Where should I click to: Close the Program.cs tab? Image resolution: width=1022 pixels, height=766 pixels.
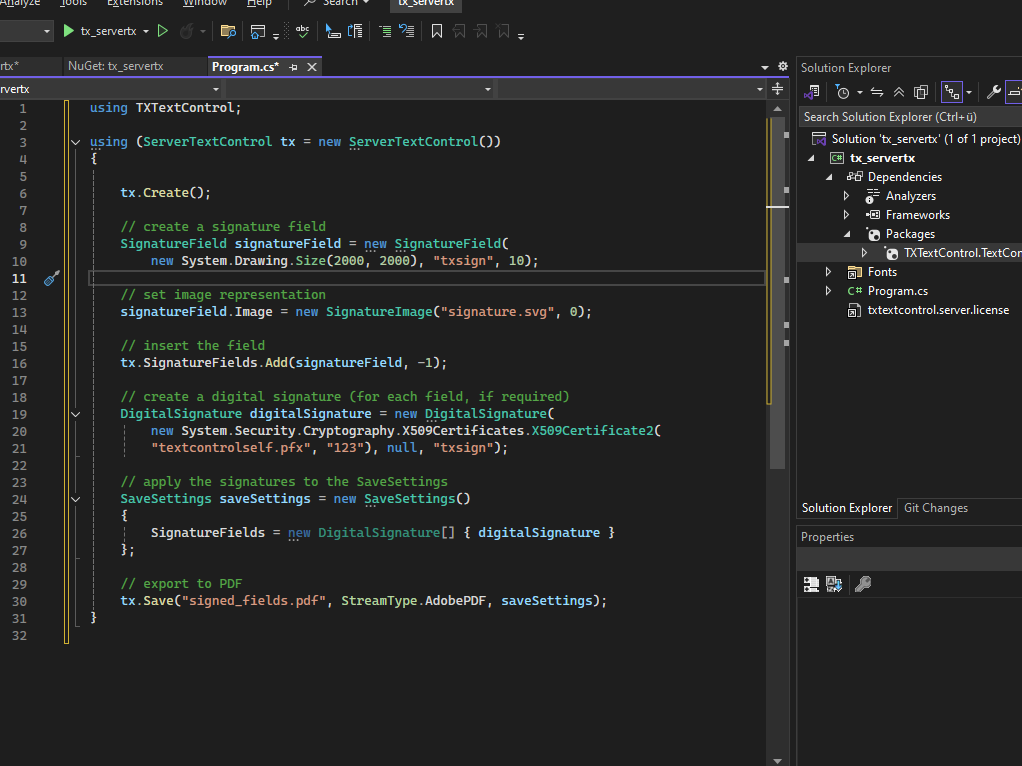point(312,67)
